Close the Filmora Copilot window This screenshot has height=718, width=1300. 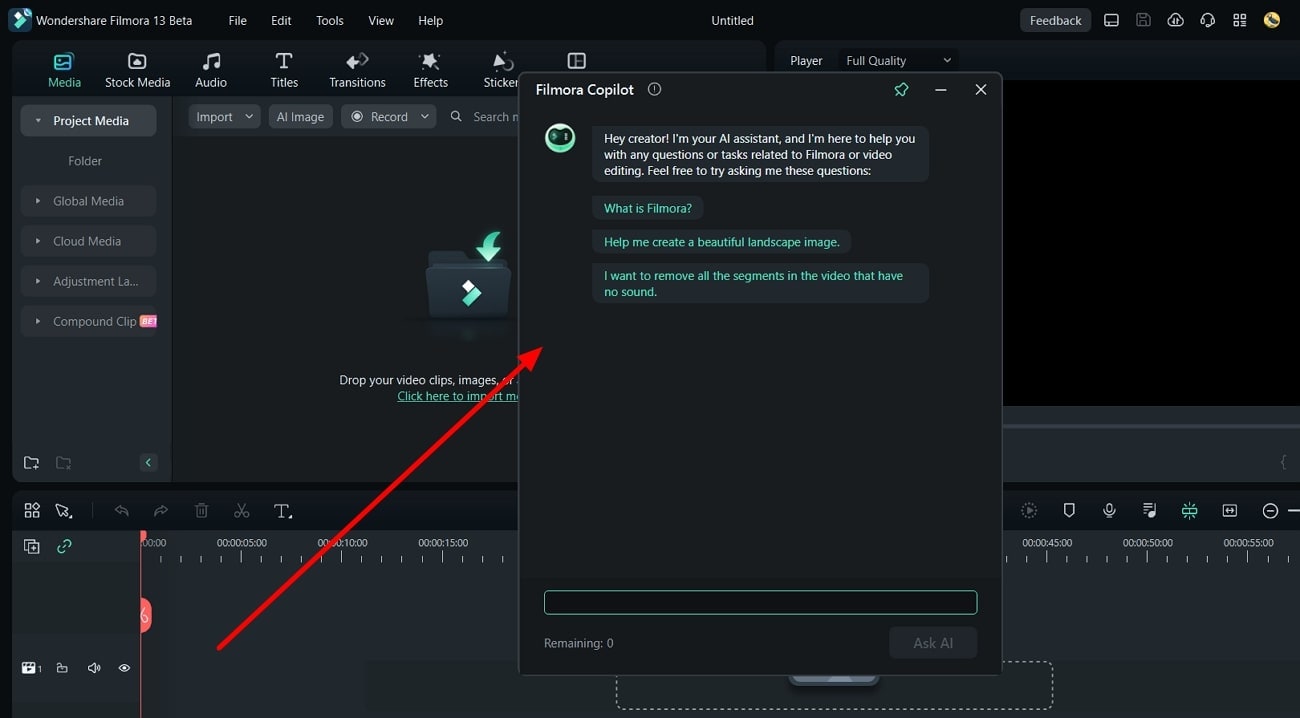[x=980, y=89]
